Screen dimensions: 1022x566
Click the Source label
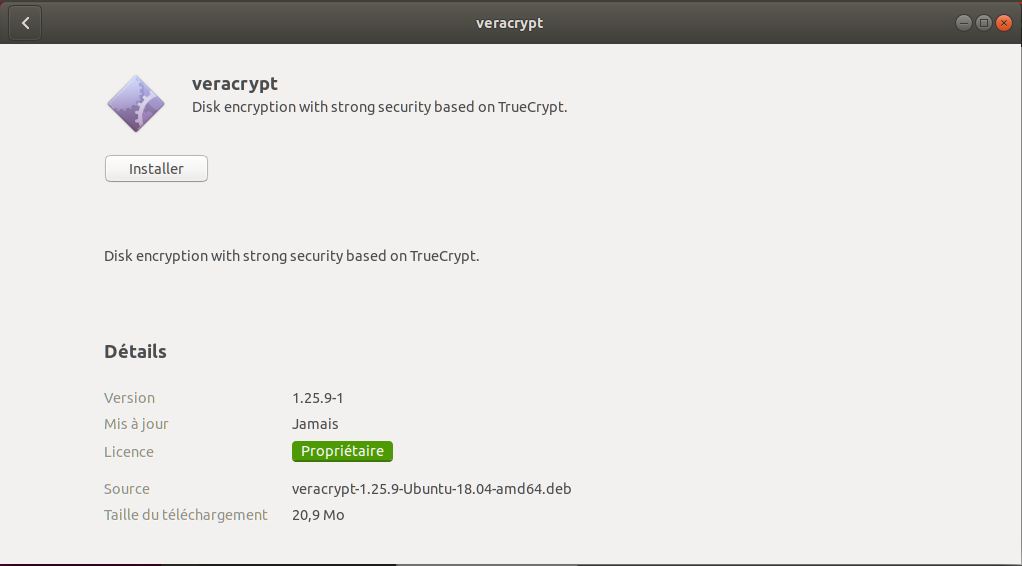(x=127, y=489)
